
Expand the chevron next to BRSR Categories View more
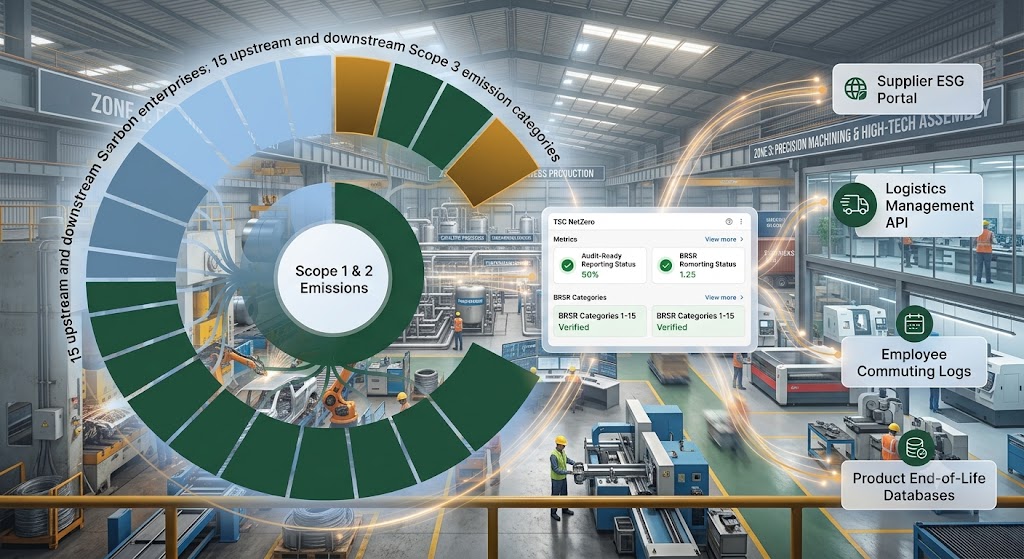pos(741,298)
